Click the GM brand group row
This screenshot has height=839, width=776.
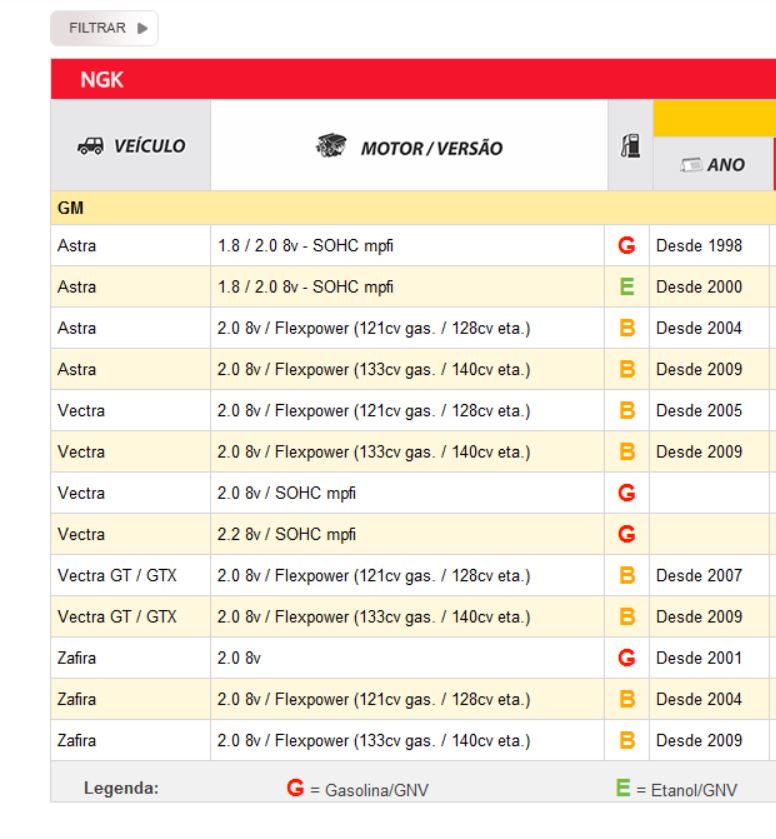[413, 208]
